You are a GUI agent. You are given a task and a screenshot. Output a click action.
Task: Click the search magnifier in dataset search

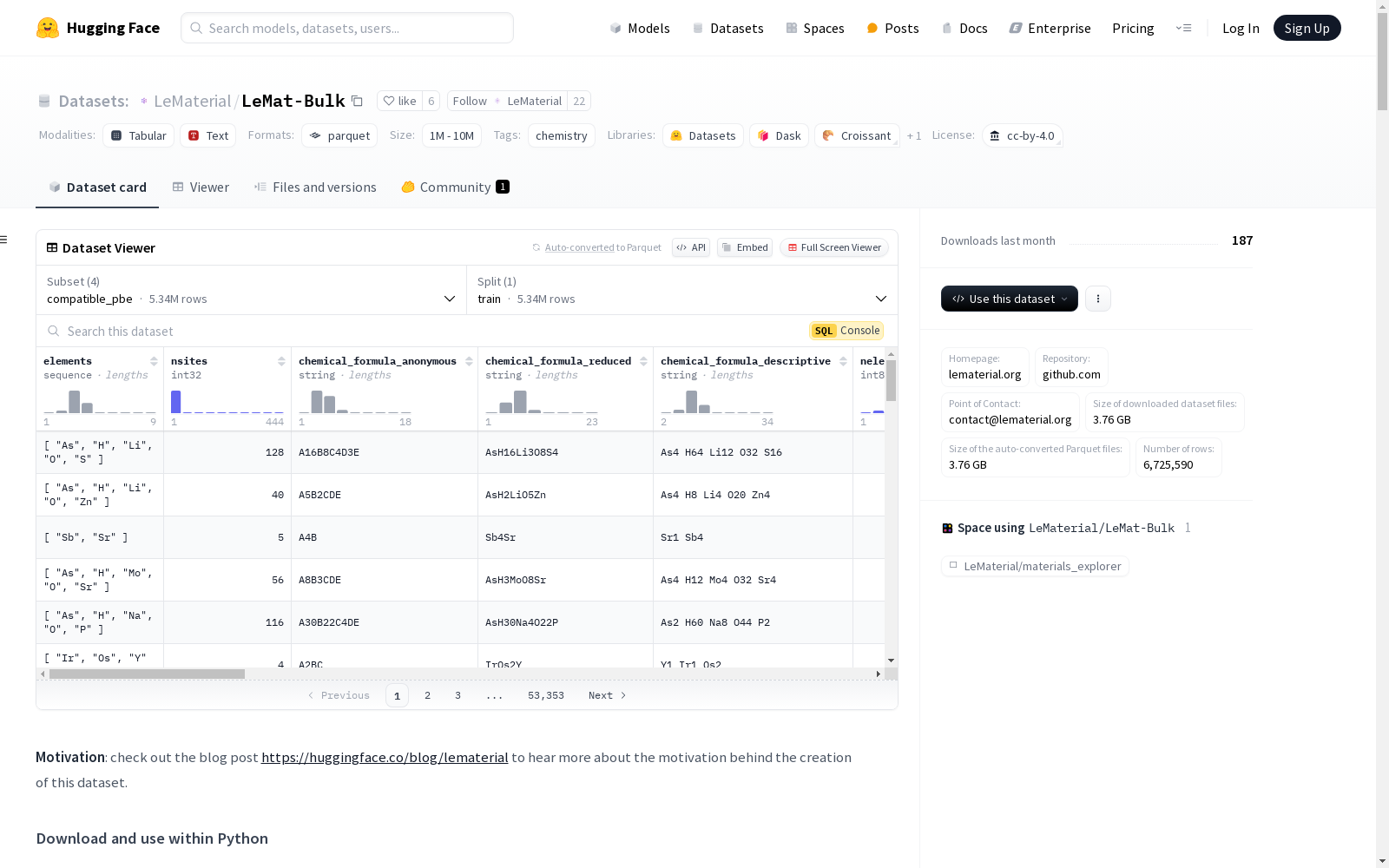(54, 331)
